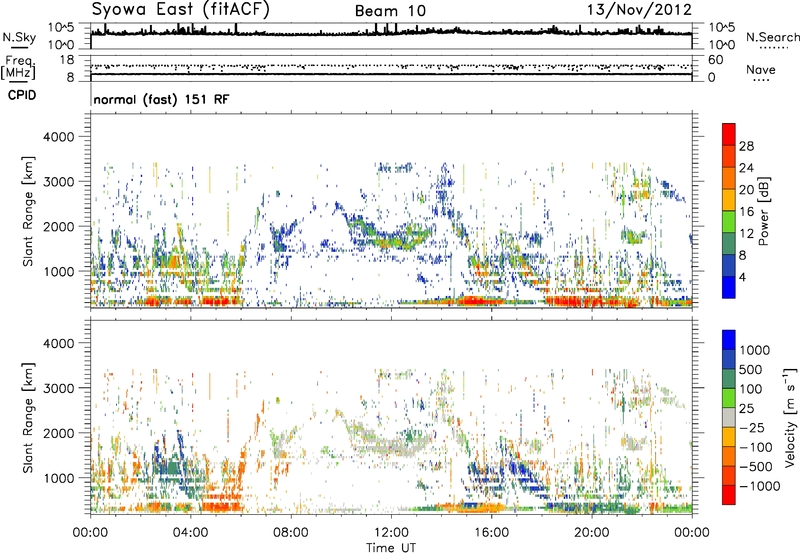Image resolution: width=800 pixels, height=554 pixels.
Task: Click the 'normal (fast) 151 RF' text
Action: click(x=161, y=99)
